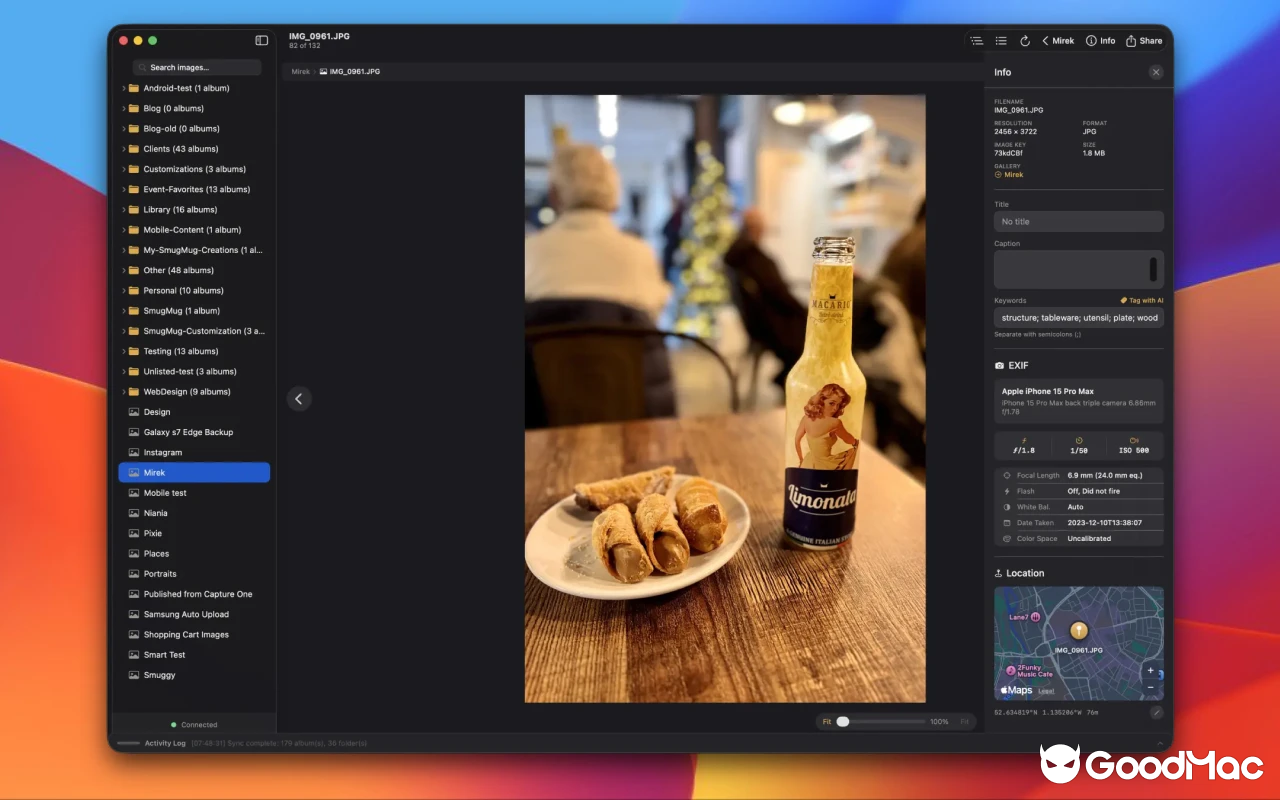
Task: Refresh the image with the reload icon
Action: coord(1024,41)
